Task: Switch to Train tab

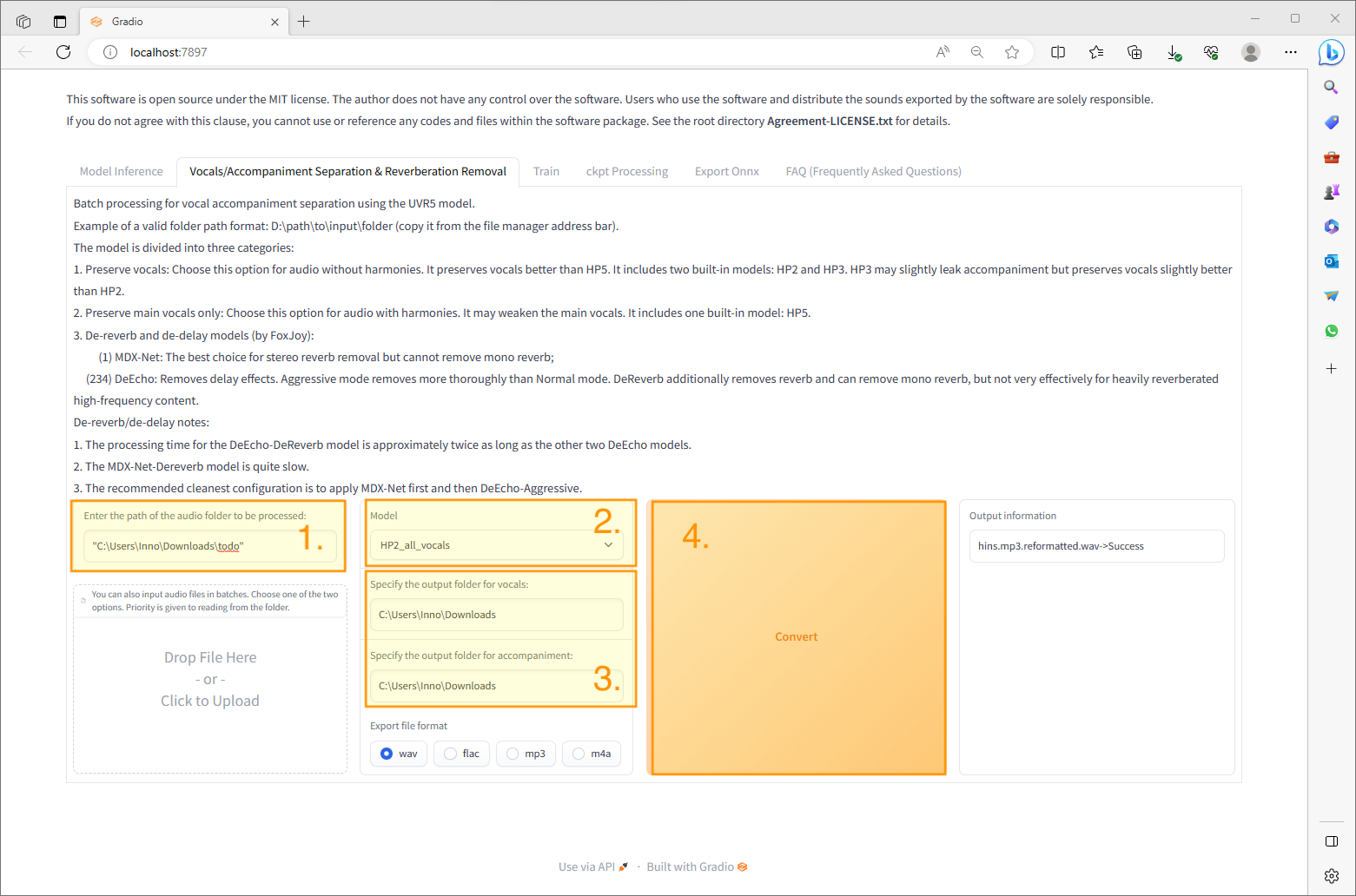Action: (546, 171)
